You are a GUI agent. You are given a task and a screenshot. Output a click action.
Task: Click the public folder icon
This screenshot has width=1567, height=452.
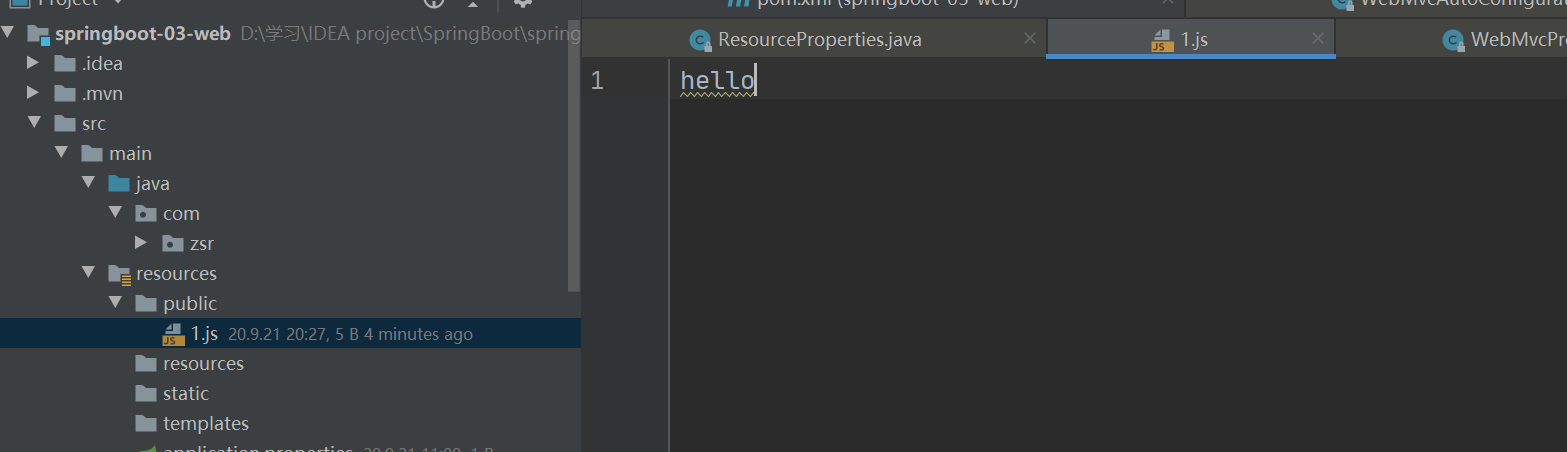146,304
